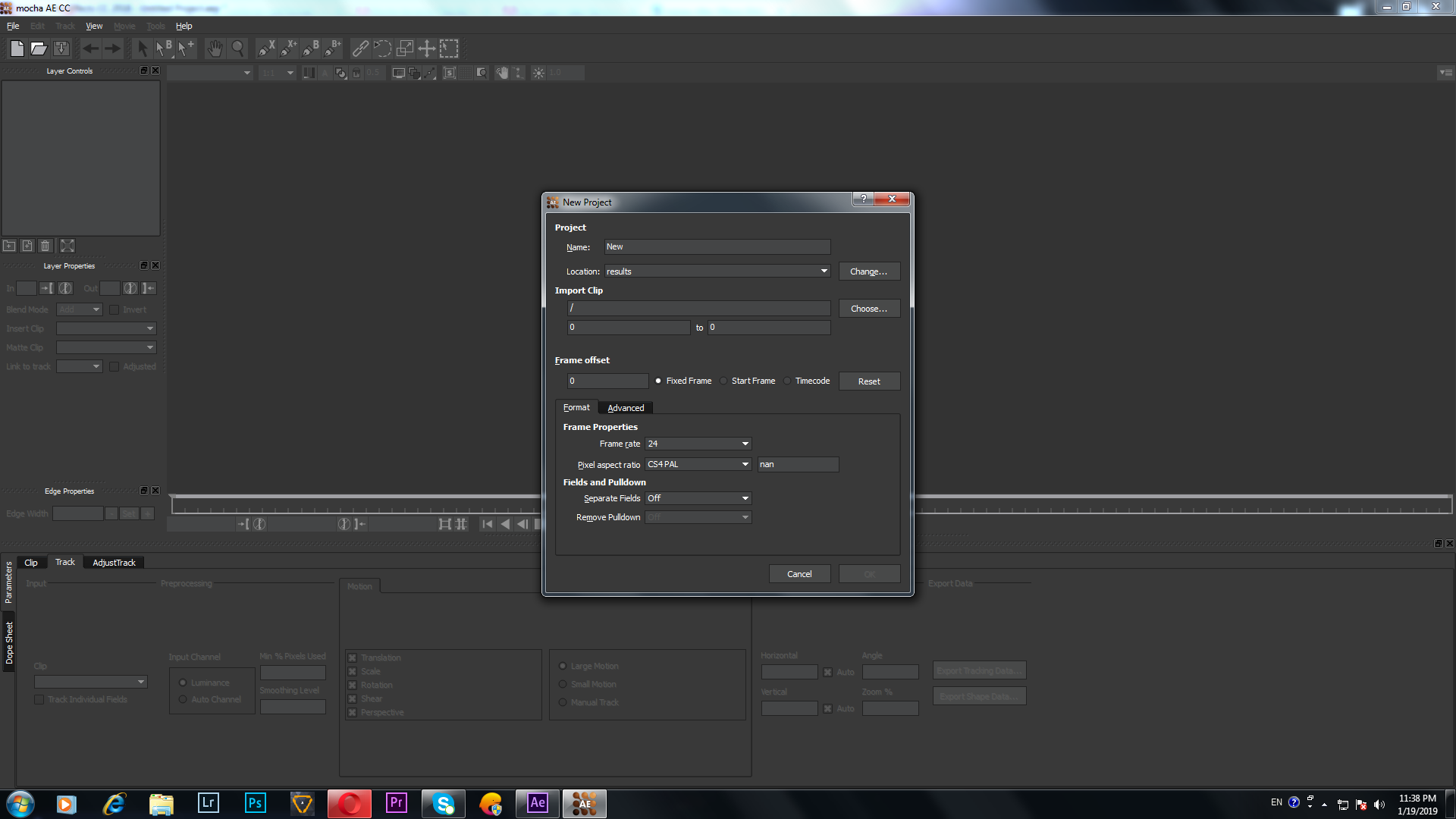
Task: Switch to the Advanced tab
Action: (x=626, y=408)
